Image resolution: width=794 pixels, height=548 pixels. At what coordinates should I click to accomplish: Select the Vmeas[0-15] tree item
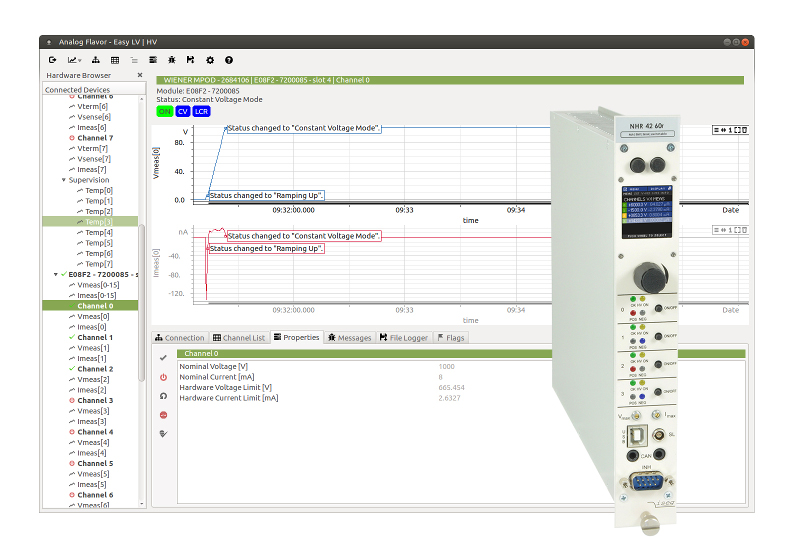[98, 285]
